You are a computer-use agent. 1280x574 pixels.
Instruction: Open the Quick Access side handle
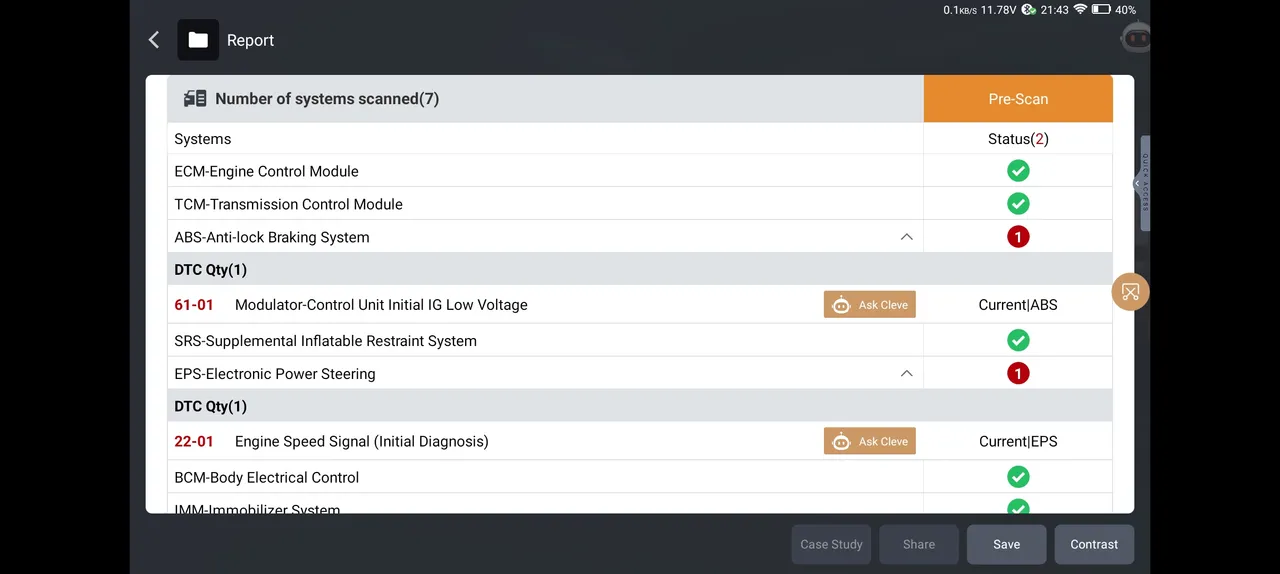1144,183
